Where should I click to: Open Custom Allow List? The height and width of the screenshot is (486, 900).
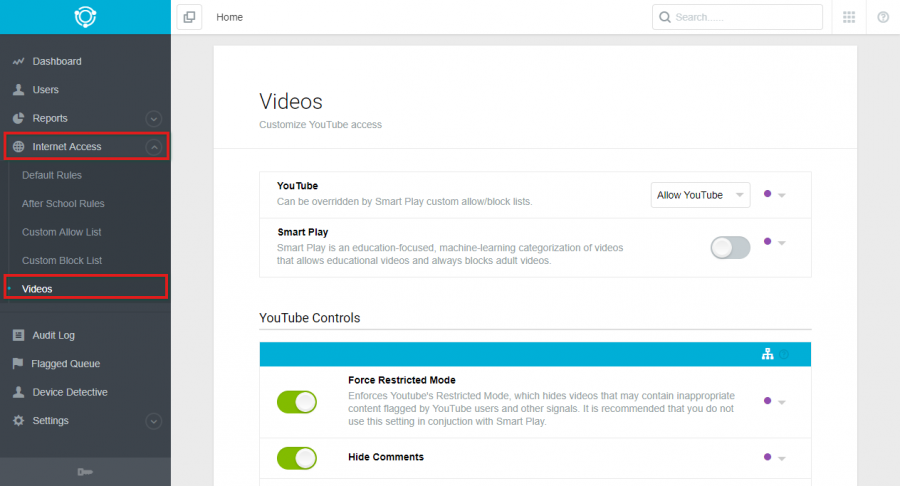coord(61,232)
